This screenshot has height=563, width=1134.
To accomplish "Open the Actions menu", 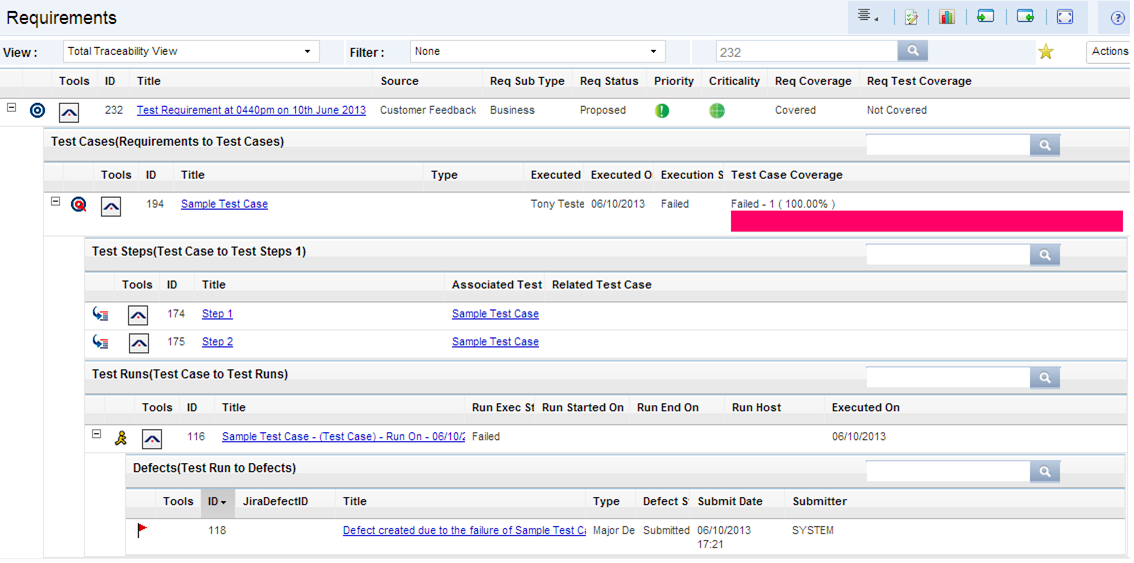I will 1109,51.
